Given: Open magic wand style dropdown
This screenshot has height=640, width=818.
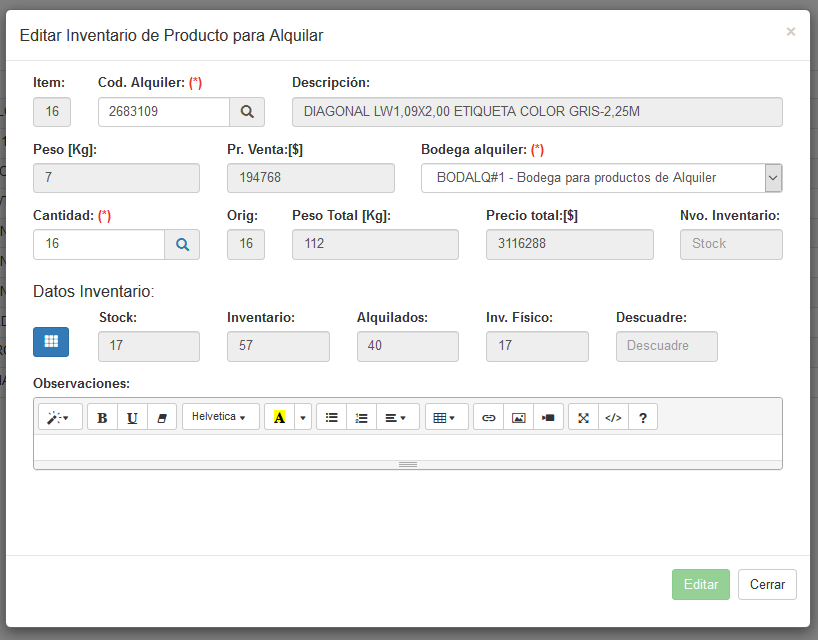Looking at the screenshot, I should [x=59, y=417].
